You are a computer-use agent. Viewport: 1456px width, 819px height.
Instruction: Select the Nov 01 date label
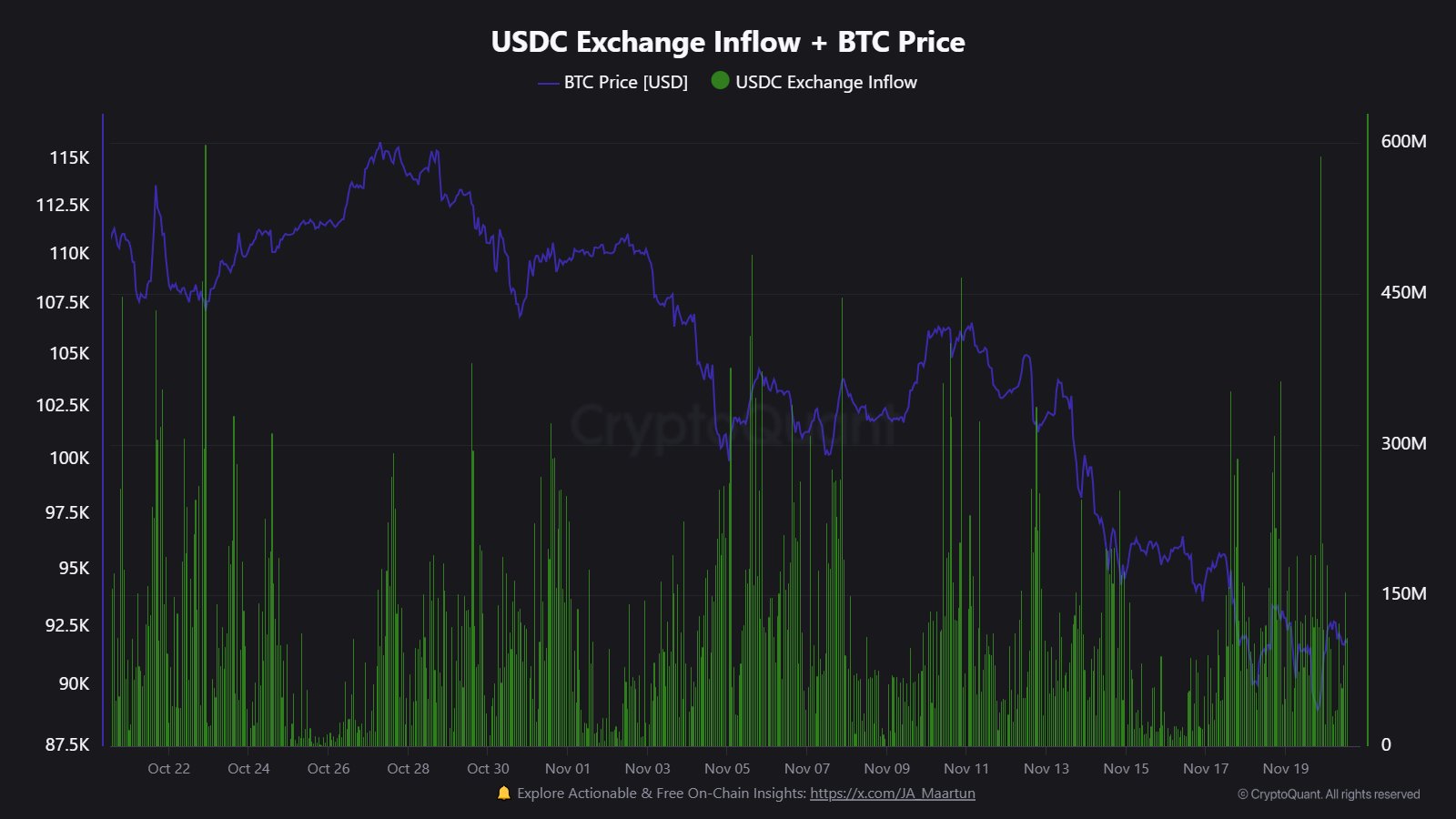568,769
